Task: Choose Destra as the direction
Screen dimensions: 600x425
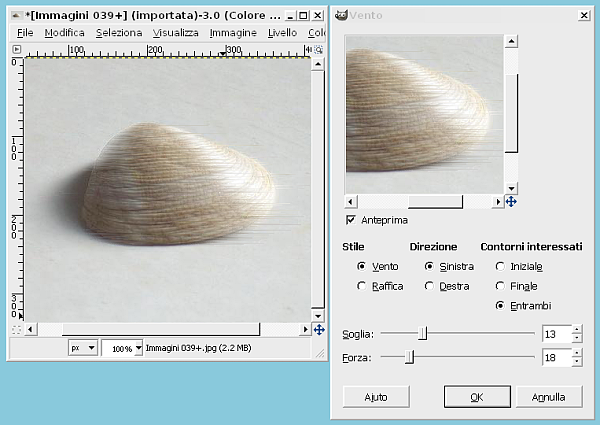Action: [430, 286]
